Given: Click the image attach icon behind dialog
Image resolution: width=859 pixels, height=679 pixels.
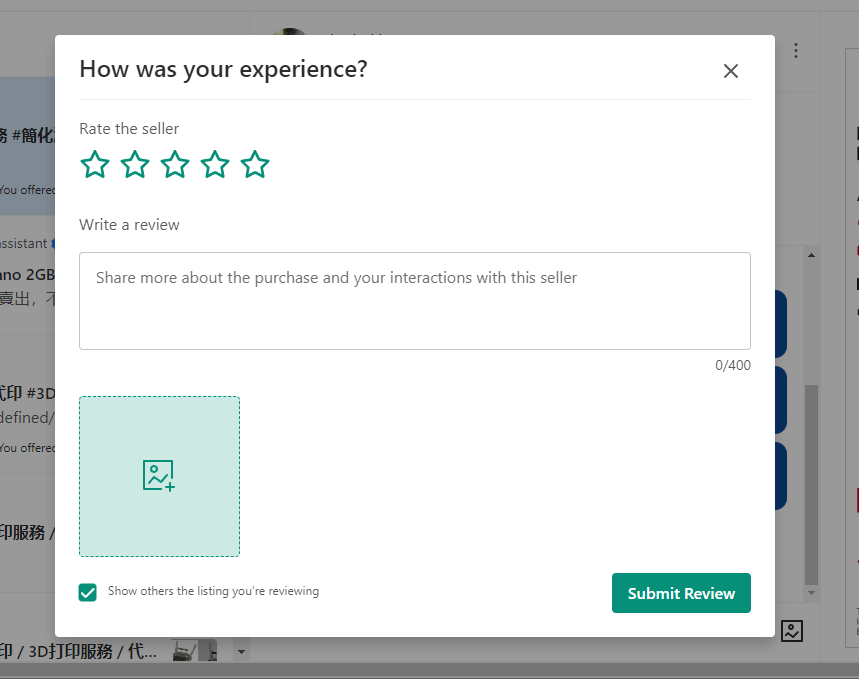Looking at the screenshot, I should (792, 631).
